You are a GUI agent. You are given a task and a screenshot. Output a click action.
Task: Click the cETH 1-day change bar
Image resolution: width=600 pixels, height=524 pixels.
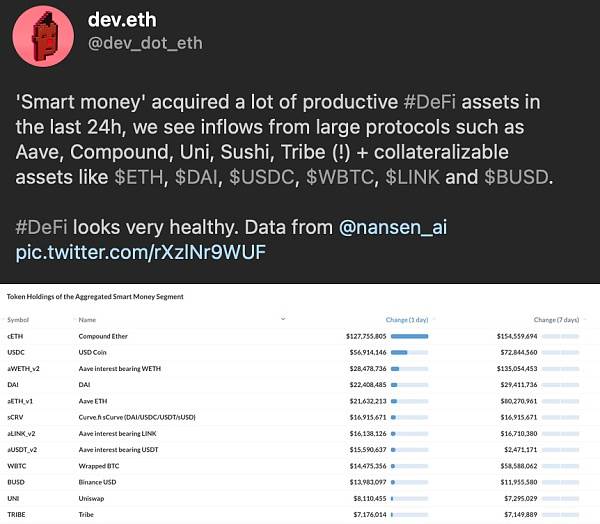point(409,336)
